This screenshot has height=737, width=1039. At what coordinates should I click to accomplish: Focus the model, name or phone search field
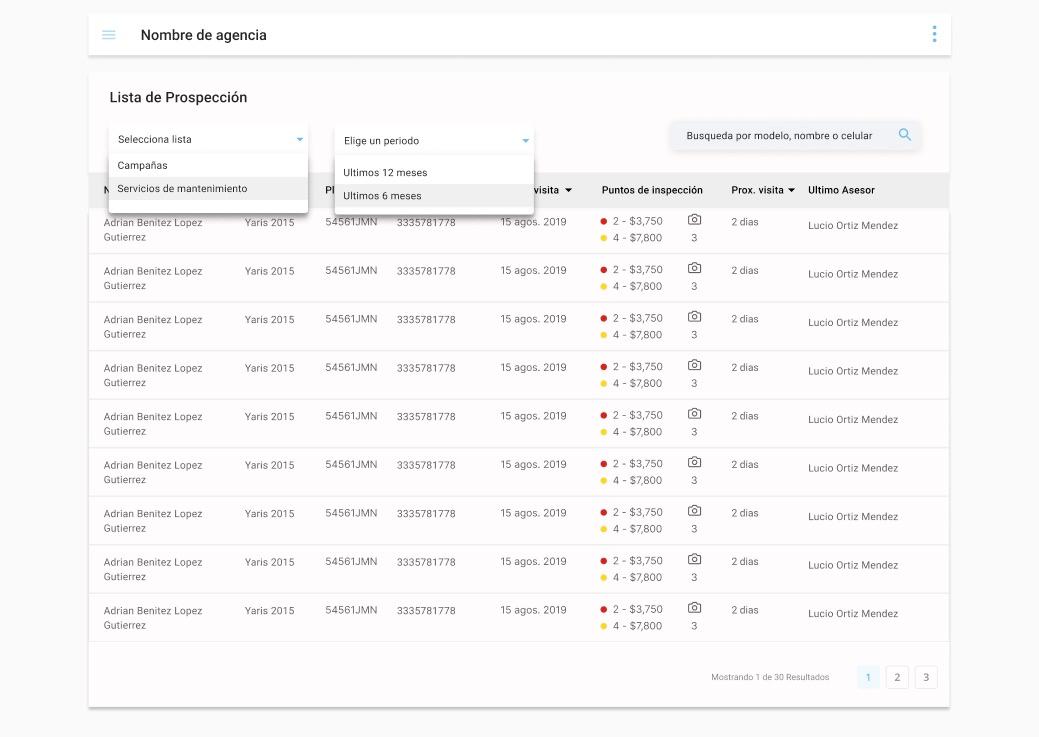794,136
